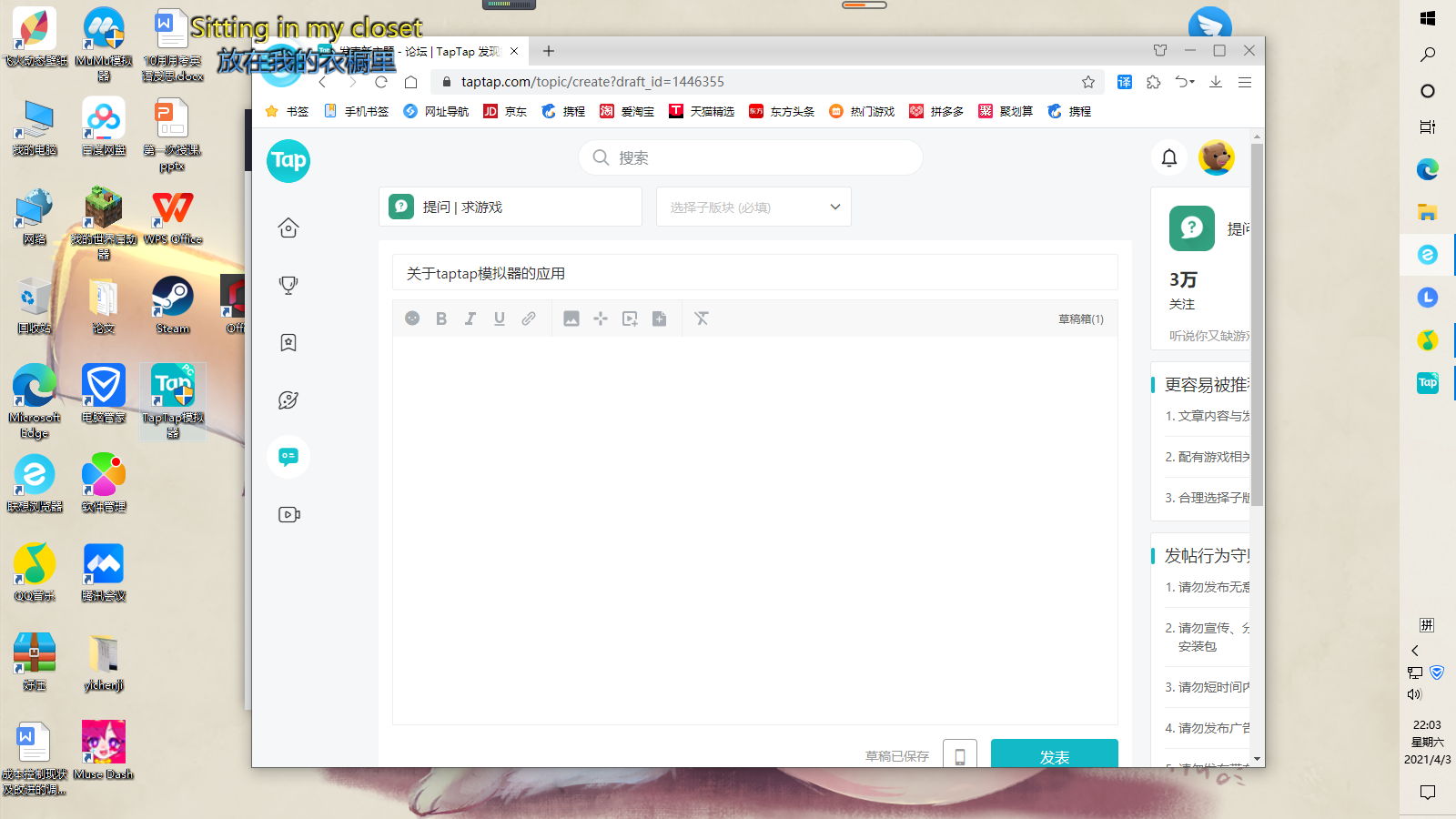Close the TapTap browser tab
The width and height of the screenshot is (1456, 819).
(x=514, y=51)
